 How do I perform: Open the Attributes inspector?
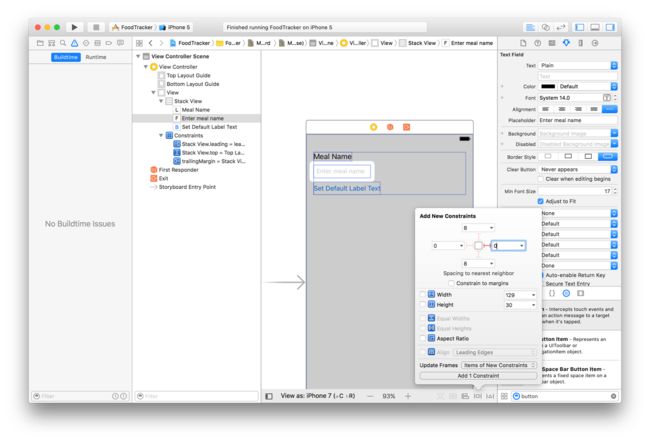point(566,43)
